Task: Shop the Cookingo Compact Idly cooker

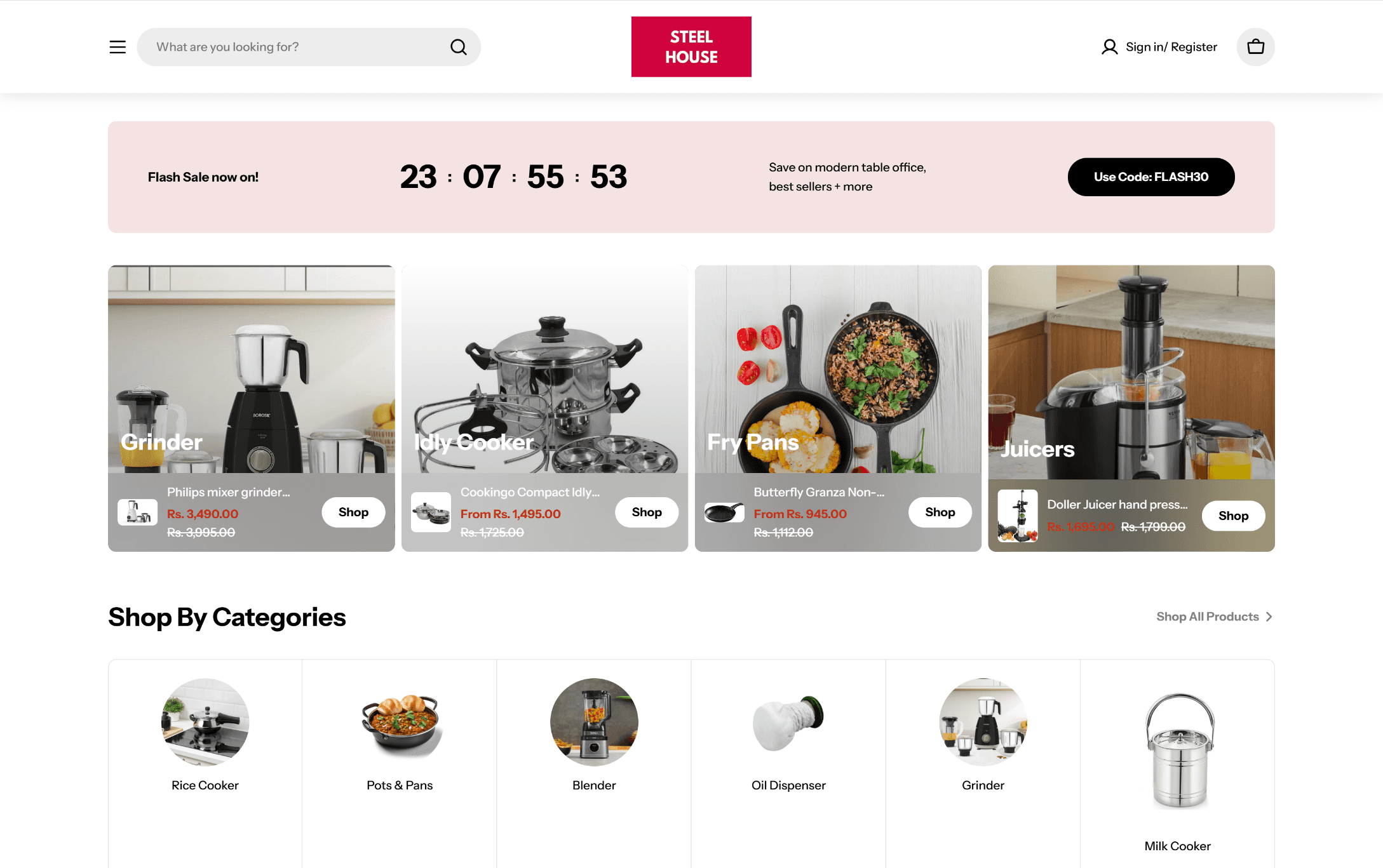Action: tap(647, 512)
